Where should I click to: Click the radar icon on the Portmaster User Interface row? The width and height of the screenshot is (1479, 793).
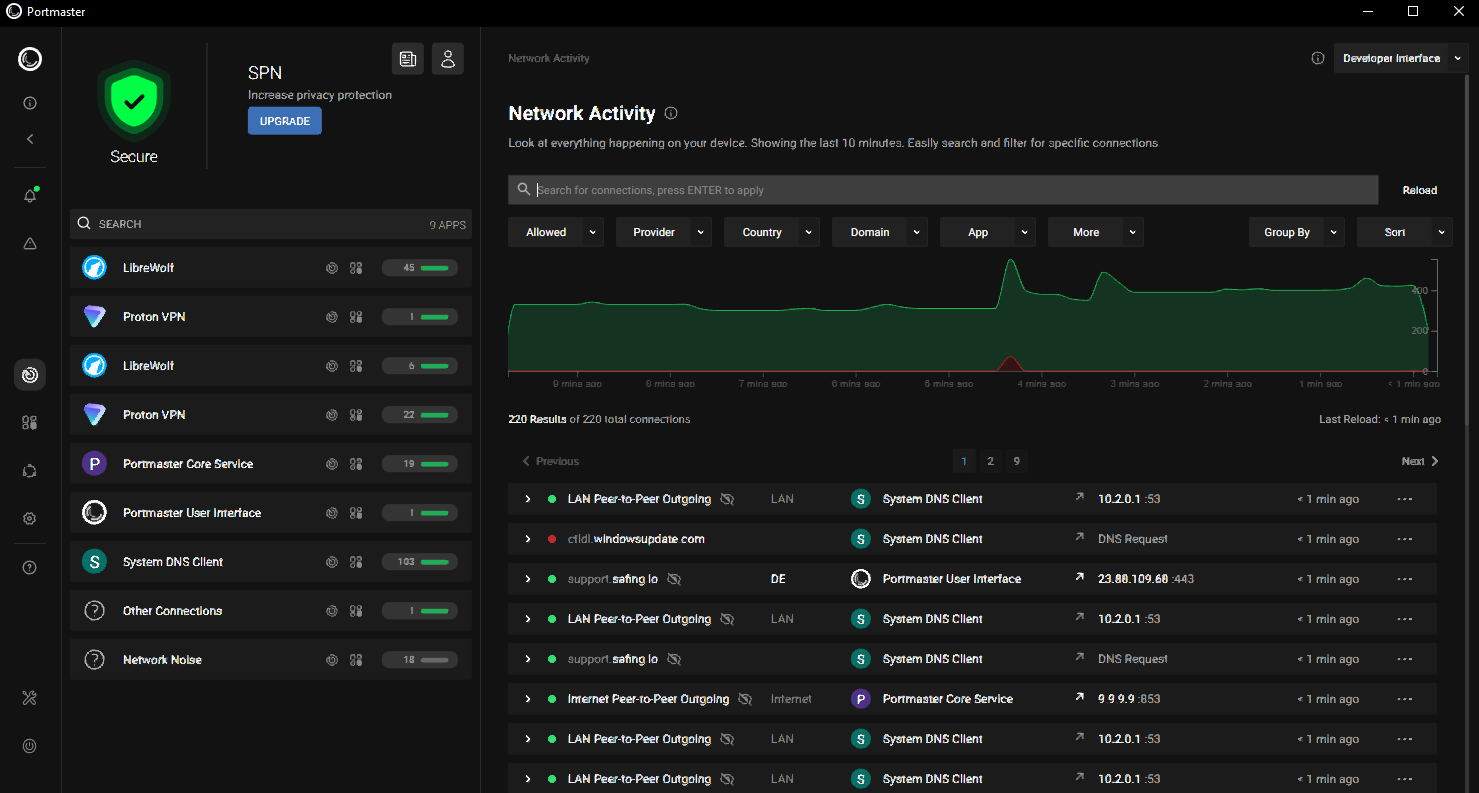point(332,513)
